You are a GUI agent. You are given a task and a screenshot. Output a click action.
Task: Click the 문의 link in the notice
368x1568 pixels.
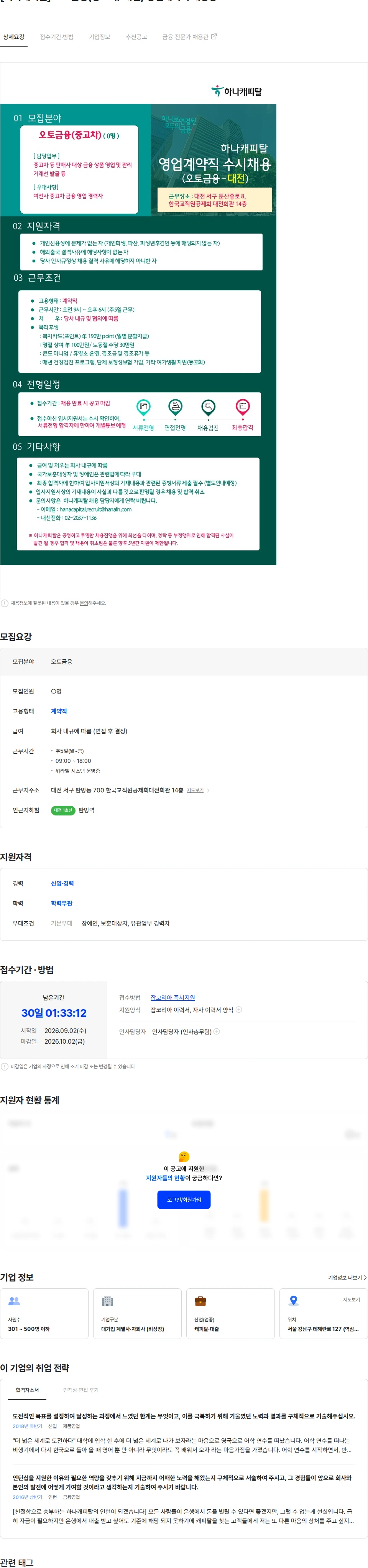(x=85, y=603)
